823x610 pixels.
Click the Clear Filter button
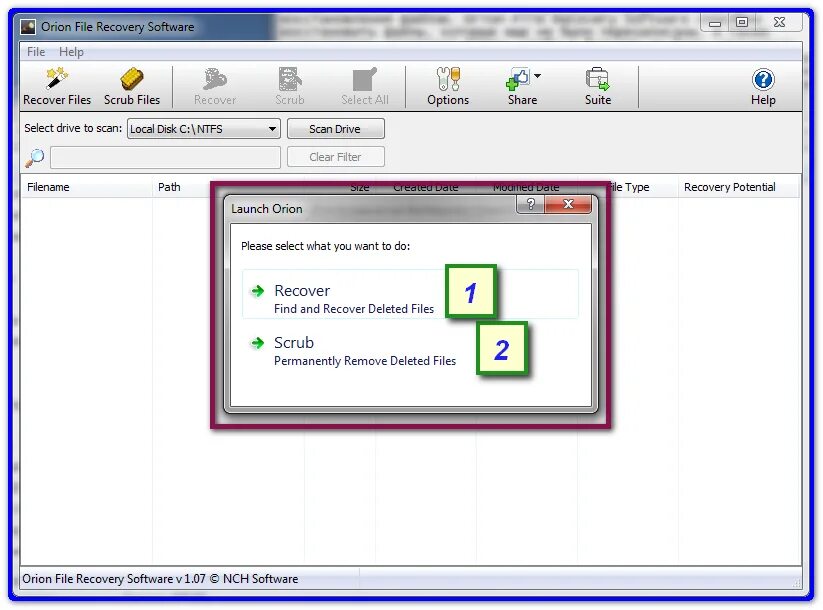[335, 157]
